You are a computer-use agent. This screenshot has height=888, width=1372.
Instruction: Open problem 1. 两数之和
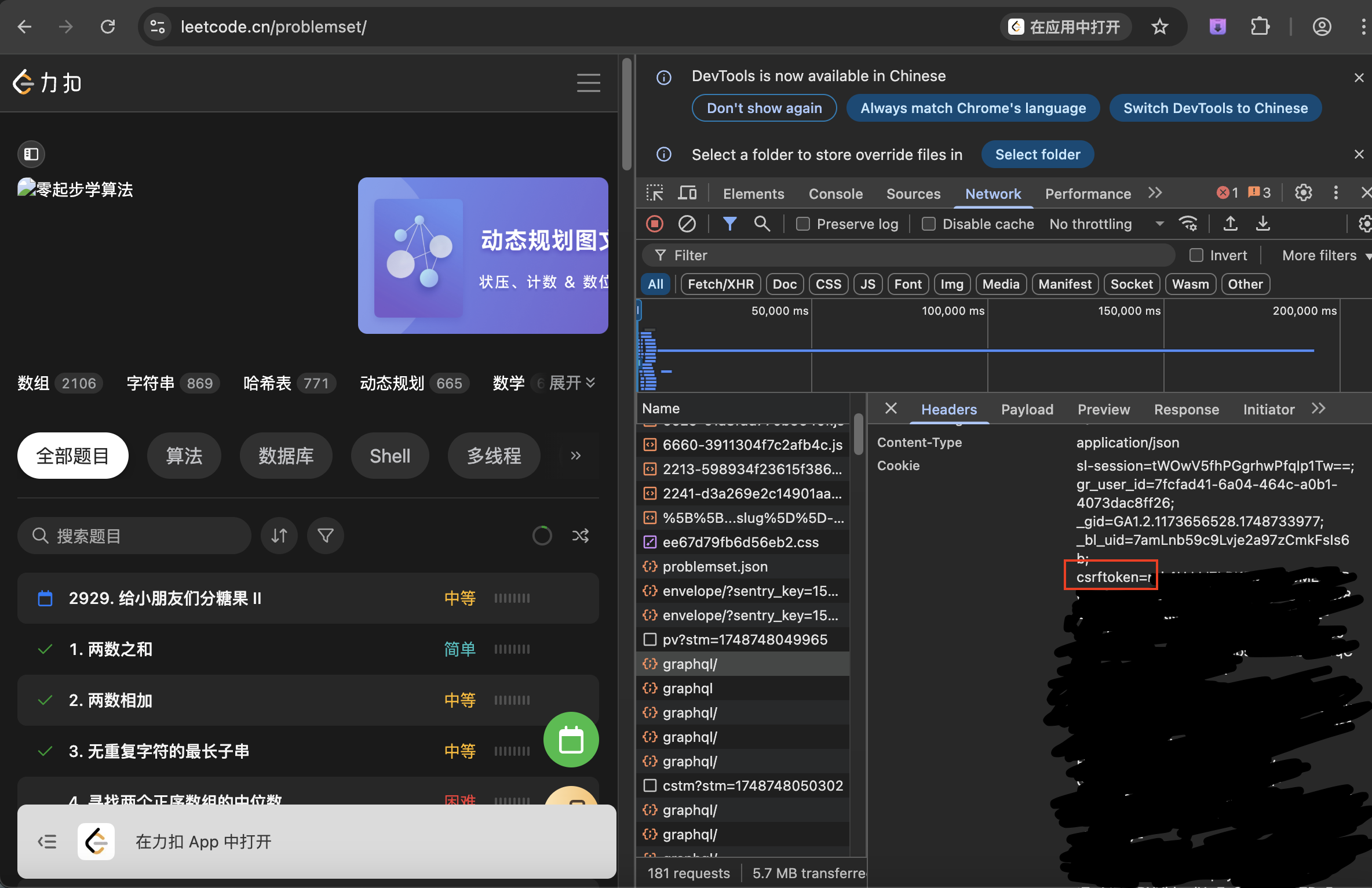pyautogui.click(x=111, y=649)
